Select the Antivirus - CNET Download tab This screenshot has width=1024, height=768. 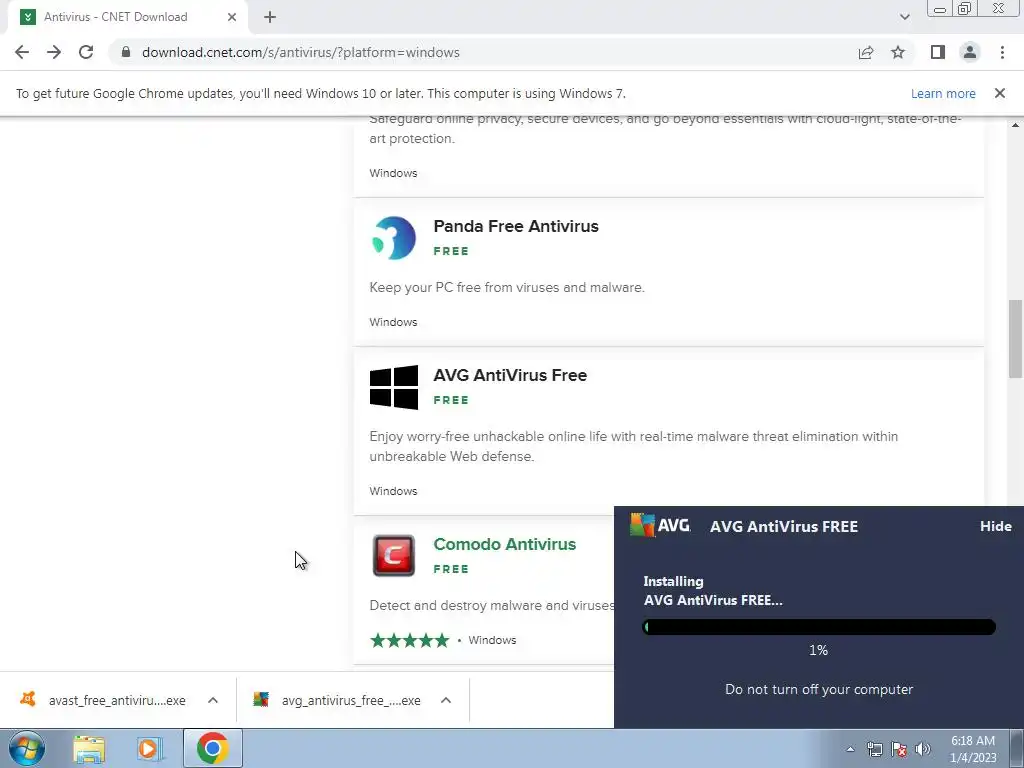[128, 17]
